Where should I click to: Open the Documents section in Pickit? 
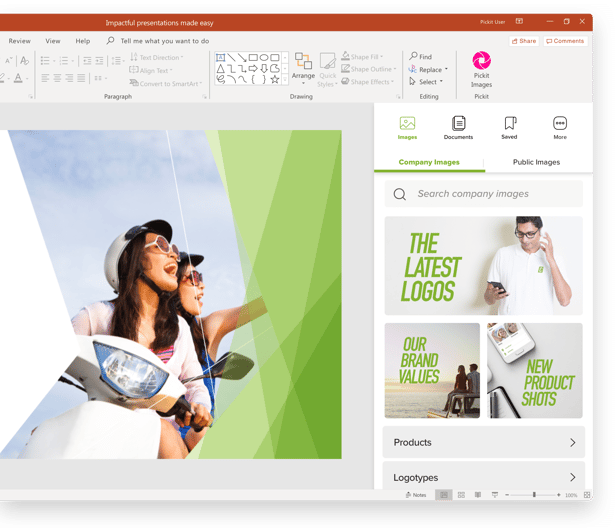(458, 127)
